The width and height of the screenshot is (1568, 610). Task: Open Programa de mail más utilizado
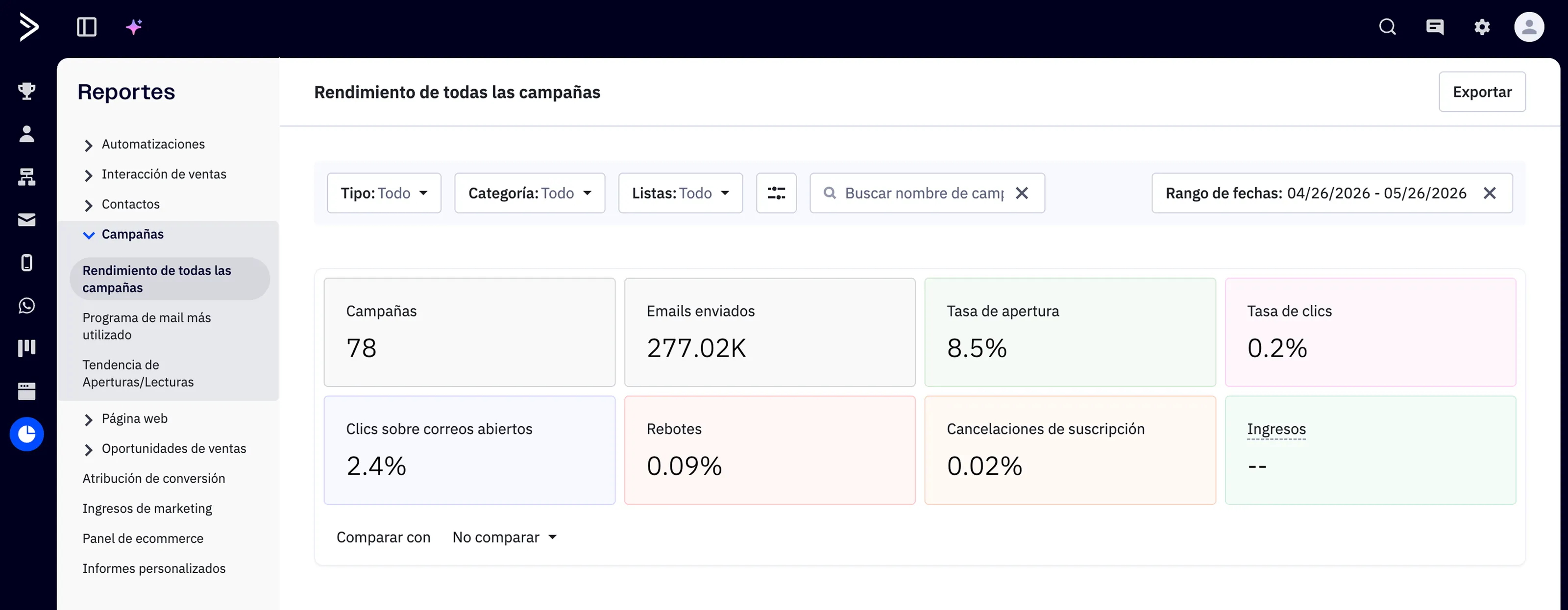[147, 326]
